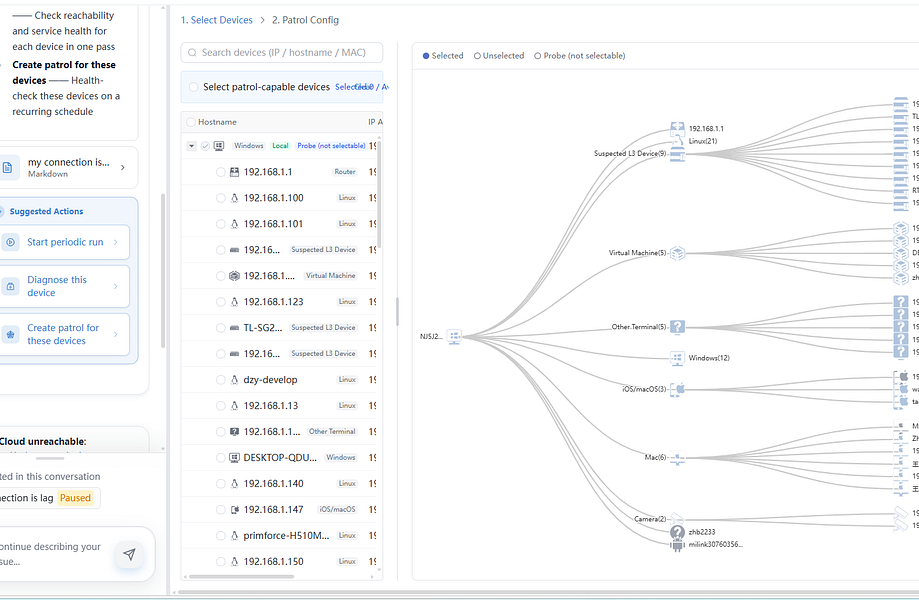
Task: Click the NJSJ2 root host icon
Action: 454,336
